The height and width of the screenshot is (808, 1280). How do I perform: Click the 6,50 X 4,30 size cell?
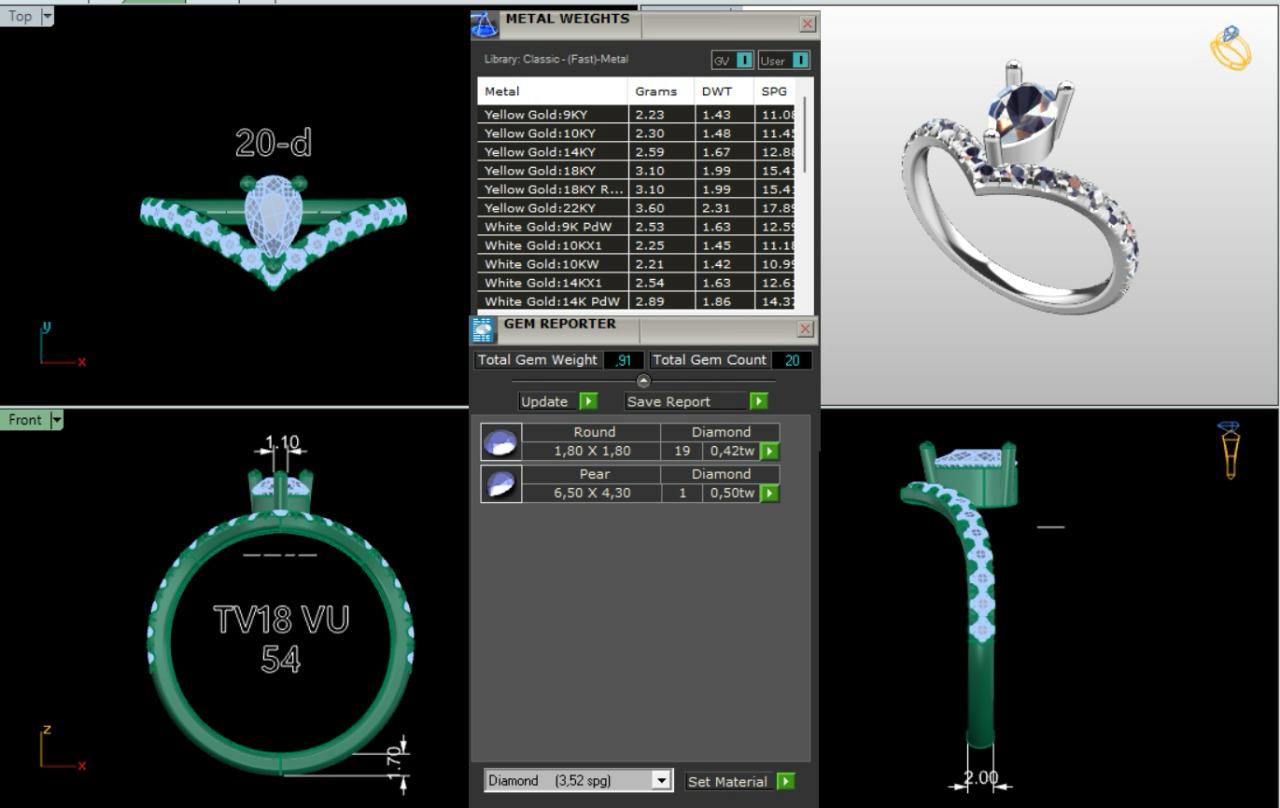point(592,493)
